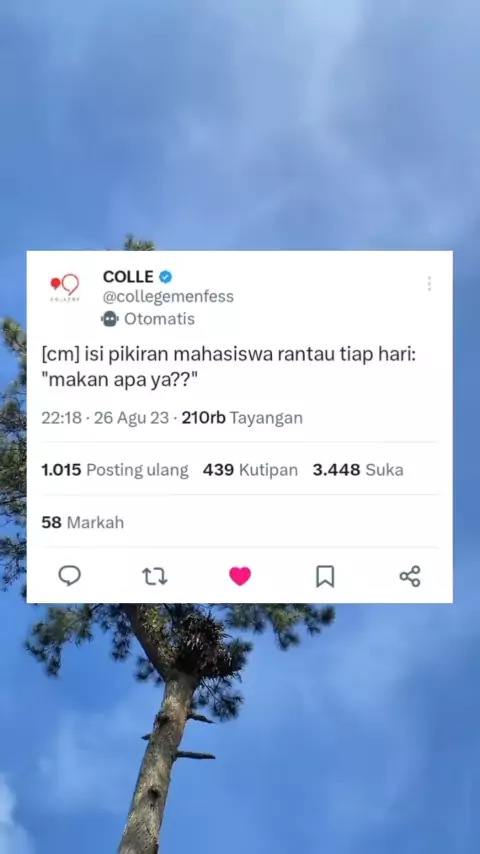View the 439 Kutipan quotes
The height and width of the screenshot is (854, 480).
pos(251,470)
